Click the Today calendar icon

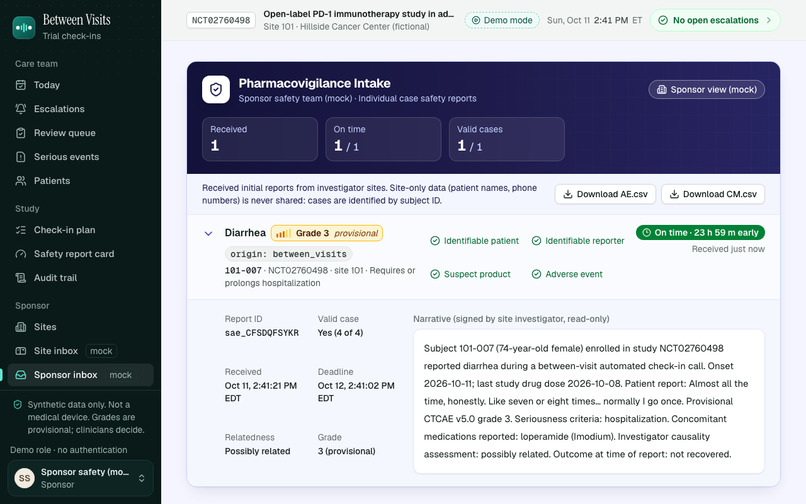point(21,85)
